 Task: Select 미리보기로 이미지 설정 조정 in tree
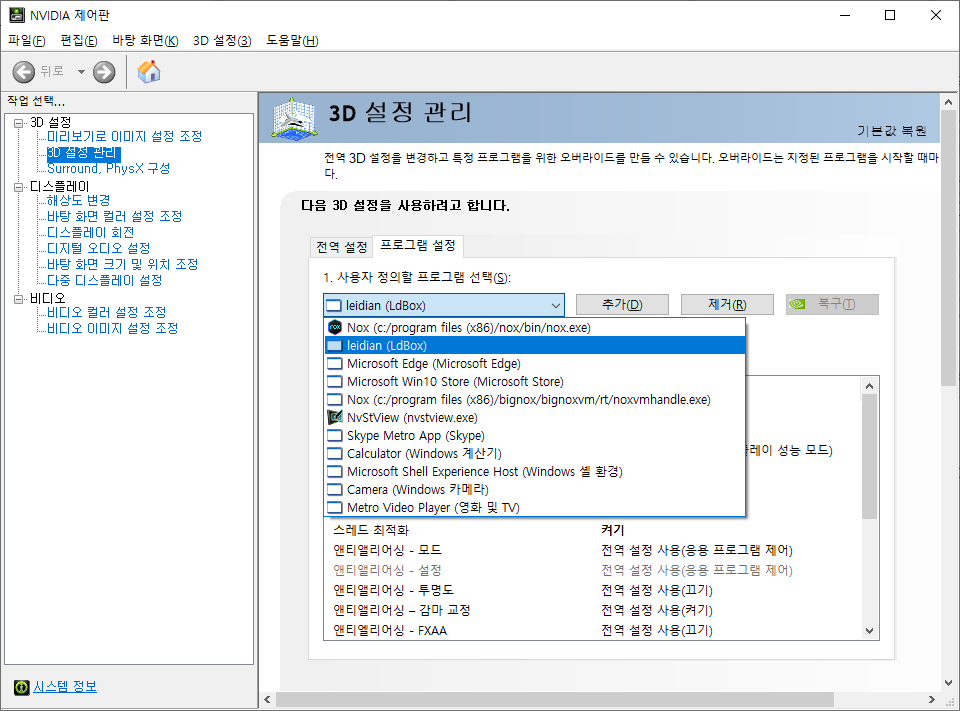(x=124, y=137)
